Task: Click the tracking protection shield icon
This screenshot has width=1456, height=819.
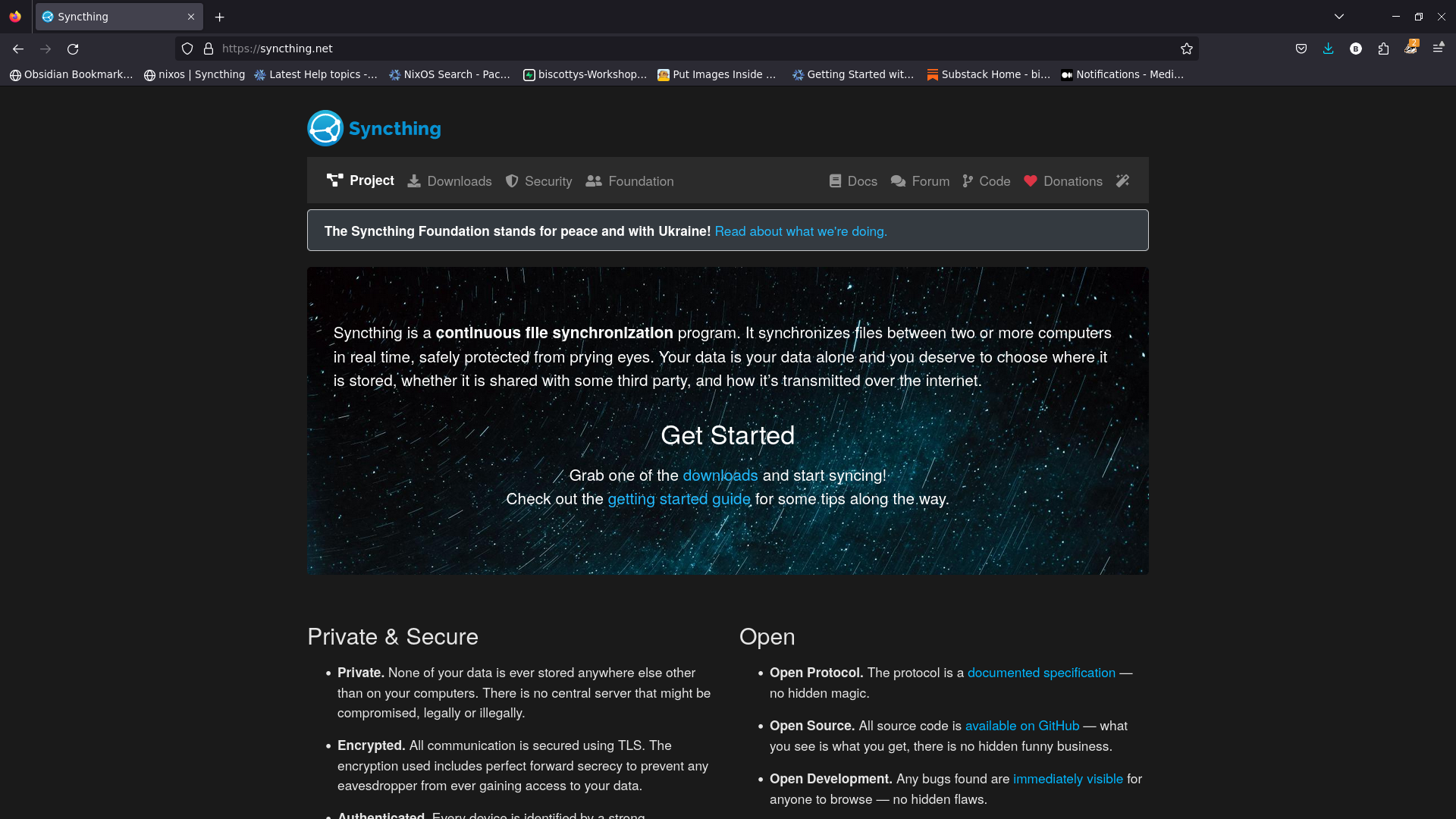Action: 187,49
